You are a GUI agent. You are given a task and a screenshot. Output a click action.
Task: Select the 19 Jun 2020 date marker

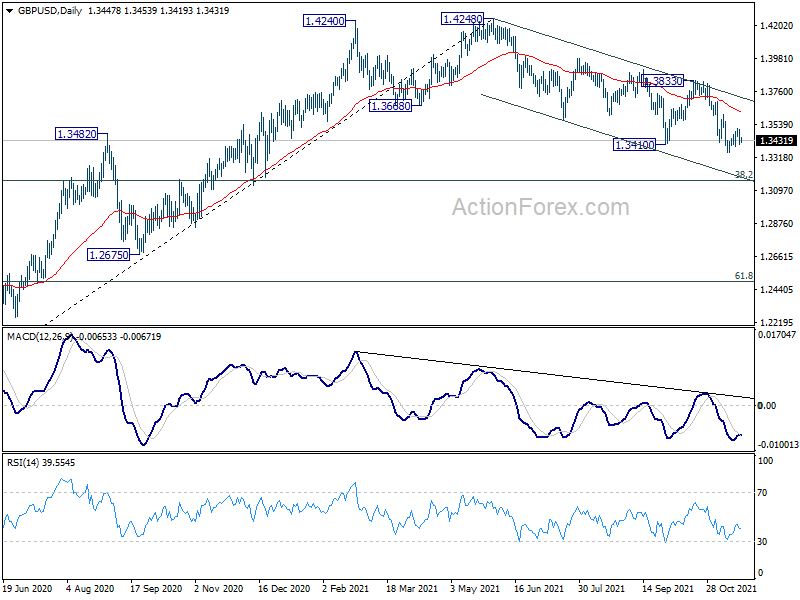click(x=27, y=588)
